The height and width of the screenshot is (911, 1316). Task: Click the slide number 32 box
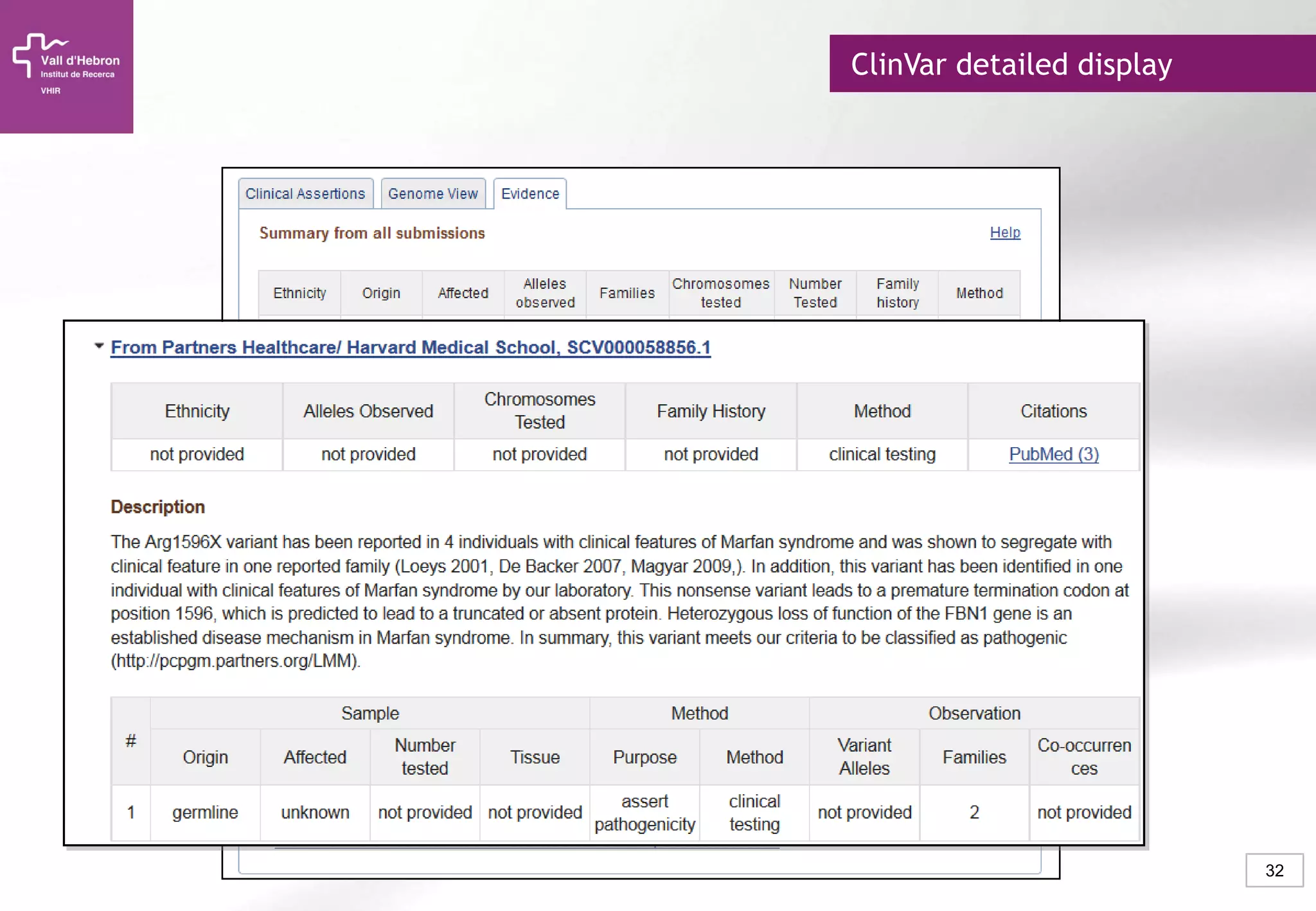click(1274, 871)
